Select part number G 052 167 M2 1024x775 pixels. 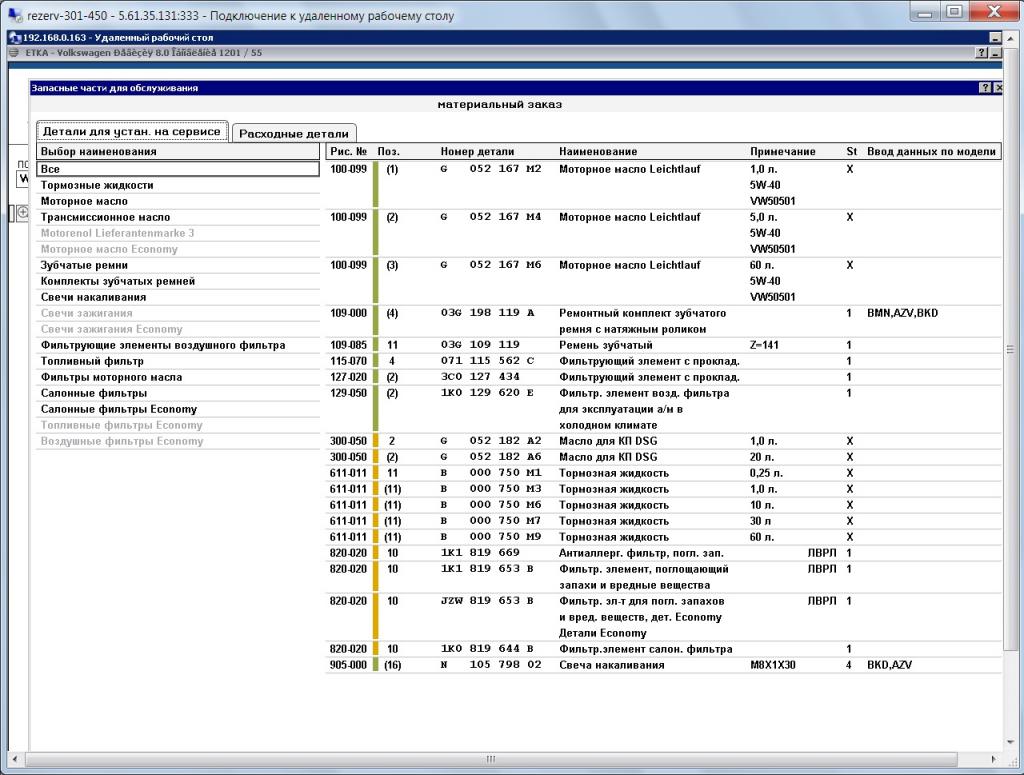[x=663, y=185]
